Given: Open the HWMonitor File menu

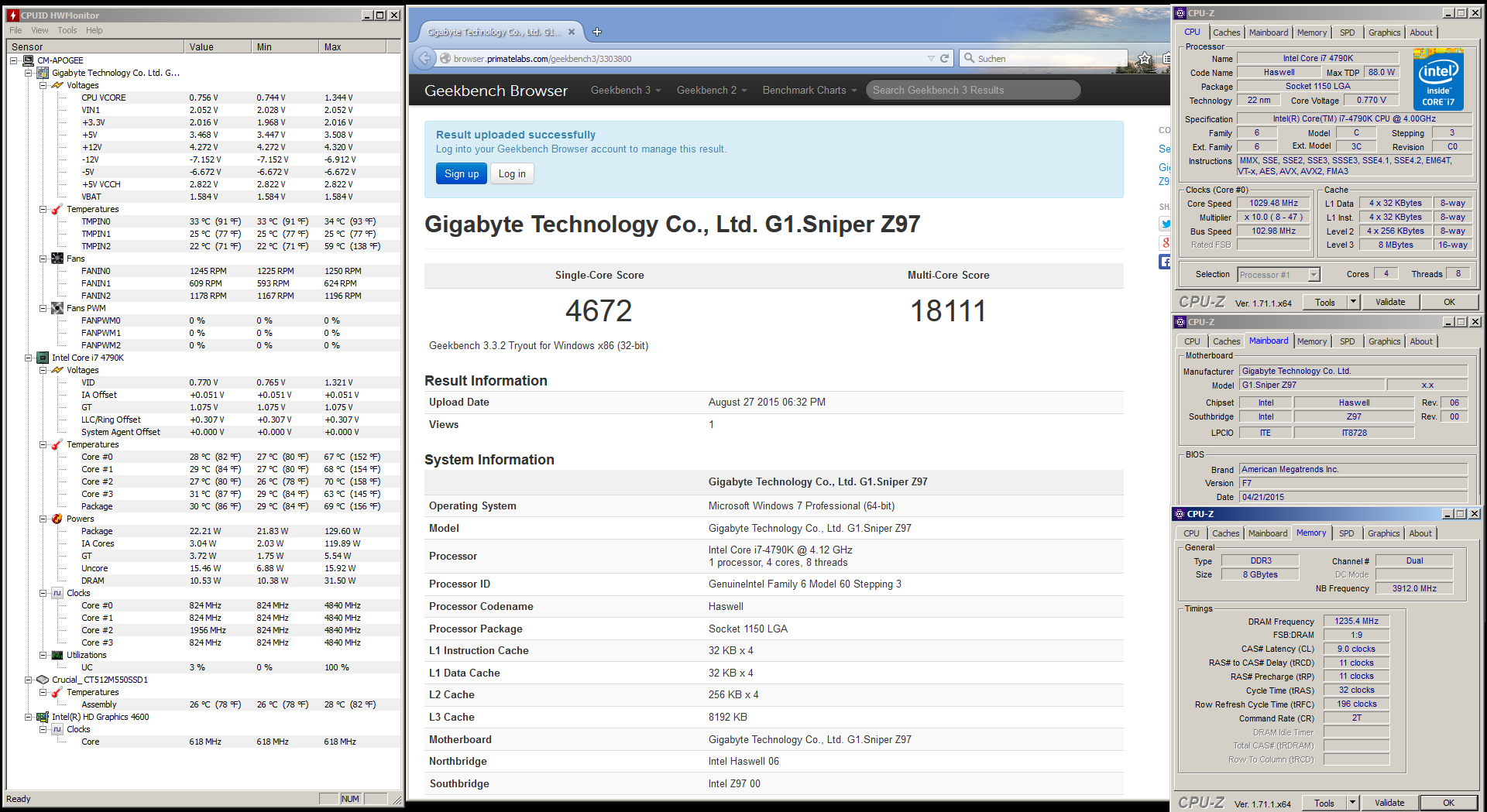Looking at the screenshot, I should click(x=15, y=30).
